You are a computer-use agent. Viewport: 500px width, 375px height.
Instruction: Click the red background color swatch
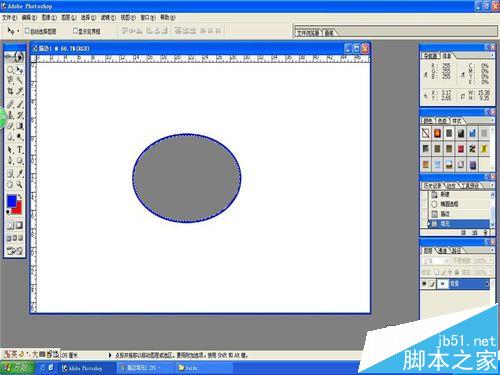(x=18, y=209)
